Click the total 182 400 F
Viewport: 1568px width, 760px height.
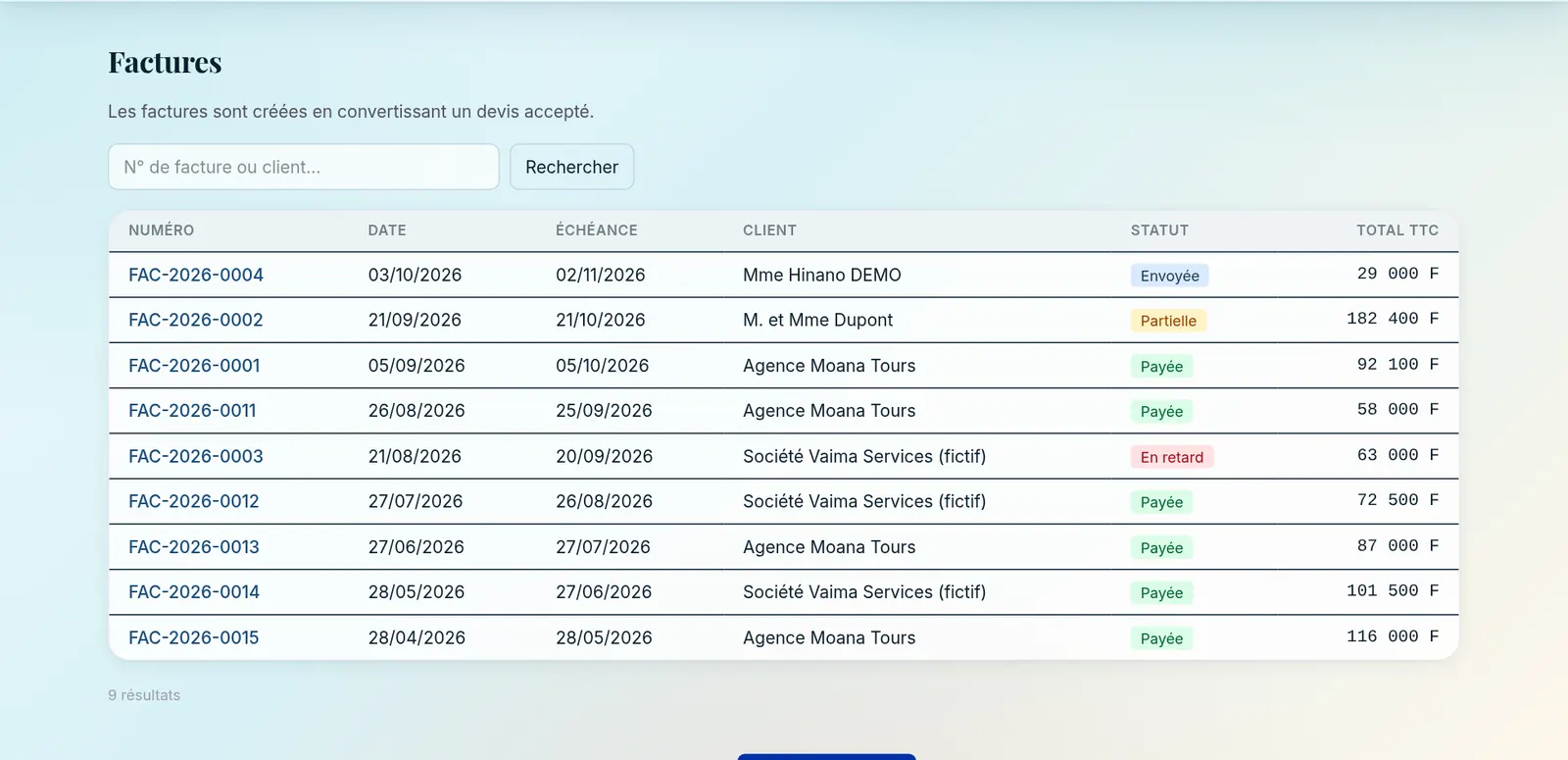pos(1393,319)
